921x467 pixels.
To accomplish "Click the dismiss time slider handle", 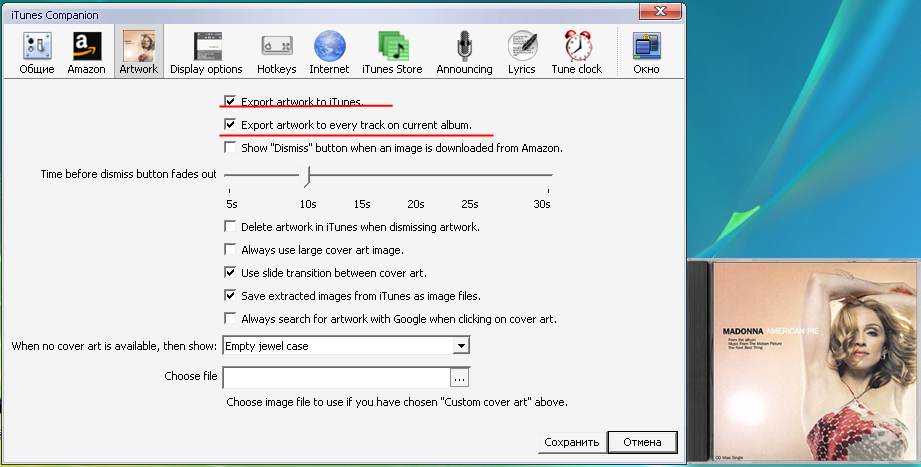I will click(x=307, y=176).
